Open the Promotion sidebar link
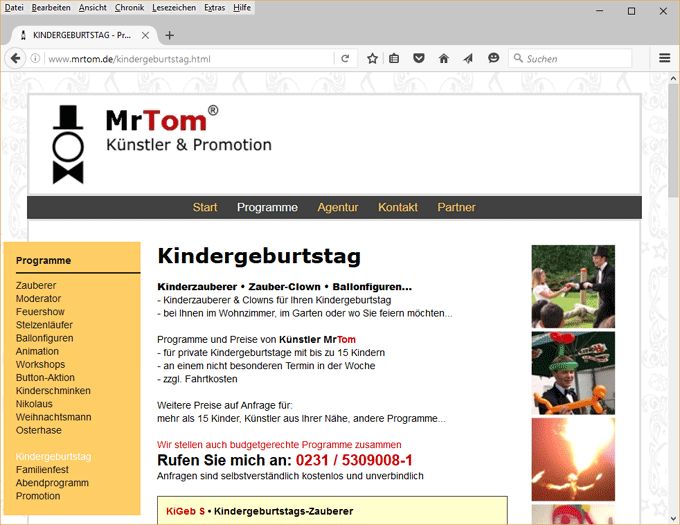 (x=38, y=496)
